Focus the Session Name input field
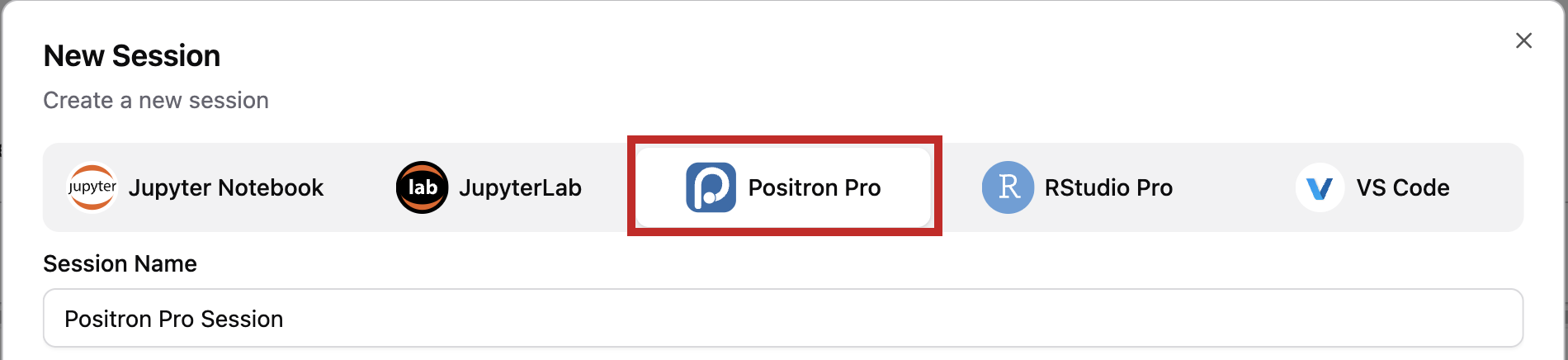This screenshot has width=1568, height=360. click(782, 319)
